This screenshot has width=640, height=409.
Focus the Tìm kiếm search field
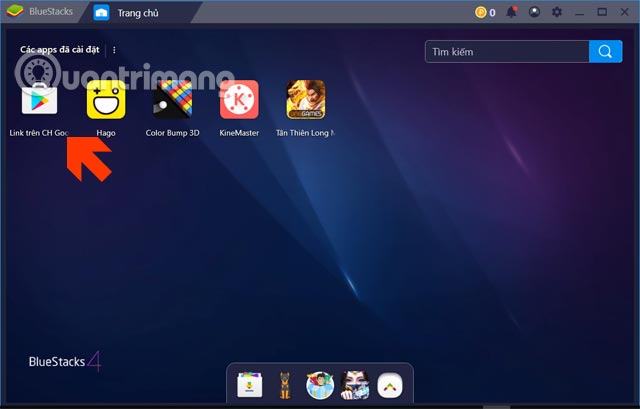coord(507,51)
